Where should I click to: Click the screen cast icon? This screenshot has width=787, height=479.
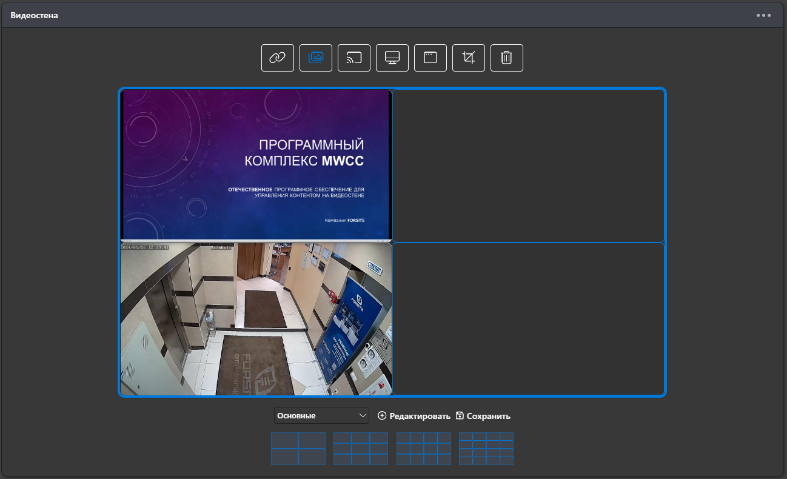pos(354,58)
